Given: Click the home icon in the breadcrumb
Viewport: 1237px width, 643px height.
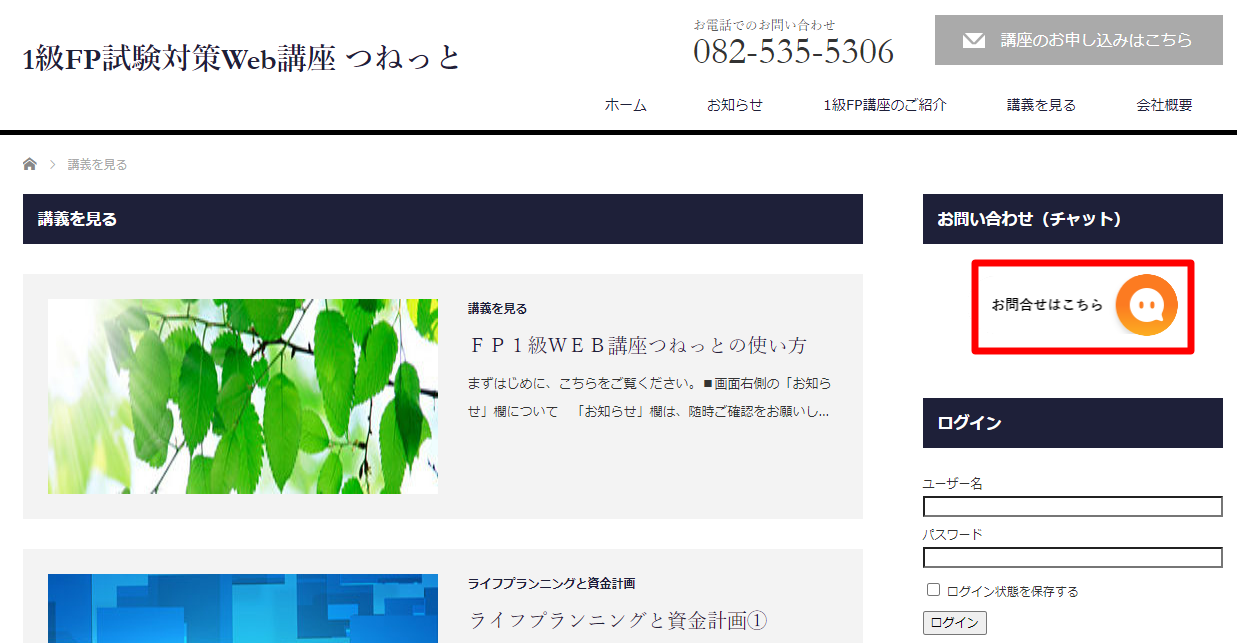Looking at the screenshot, I should 30,164.
